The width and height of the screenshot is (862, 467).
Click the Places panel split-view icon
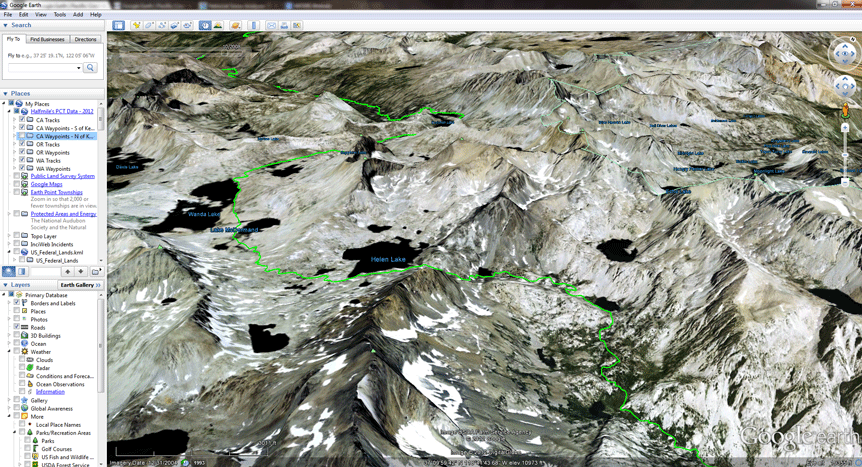tap(21, 271)
